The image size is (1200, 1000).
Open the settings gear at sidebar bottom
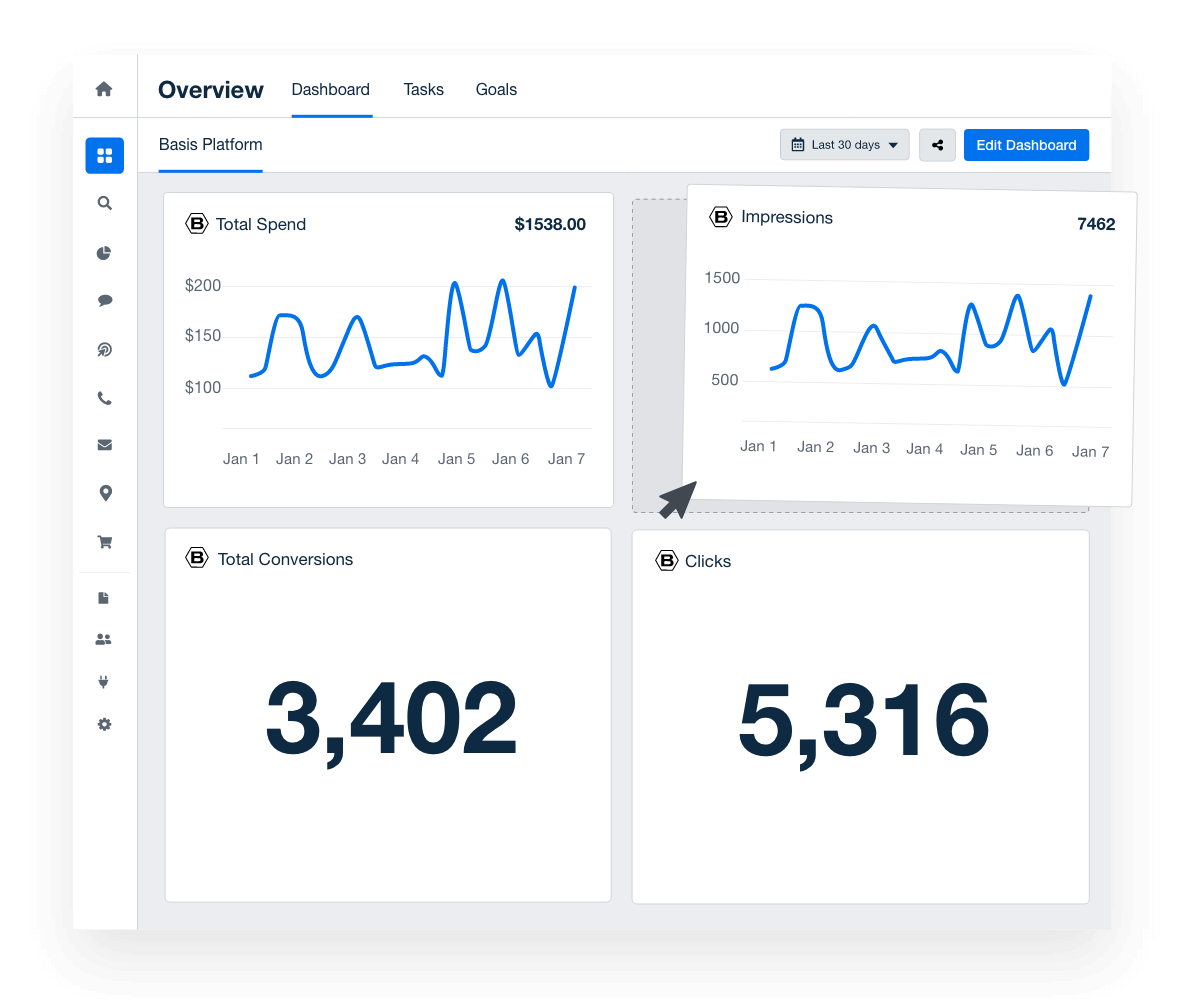click(104, 724)
